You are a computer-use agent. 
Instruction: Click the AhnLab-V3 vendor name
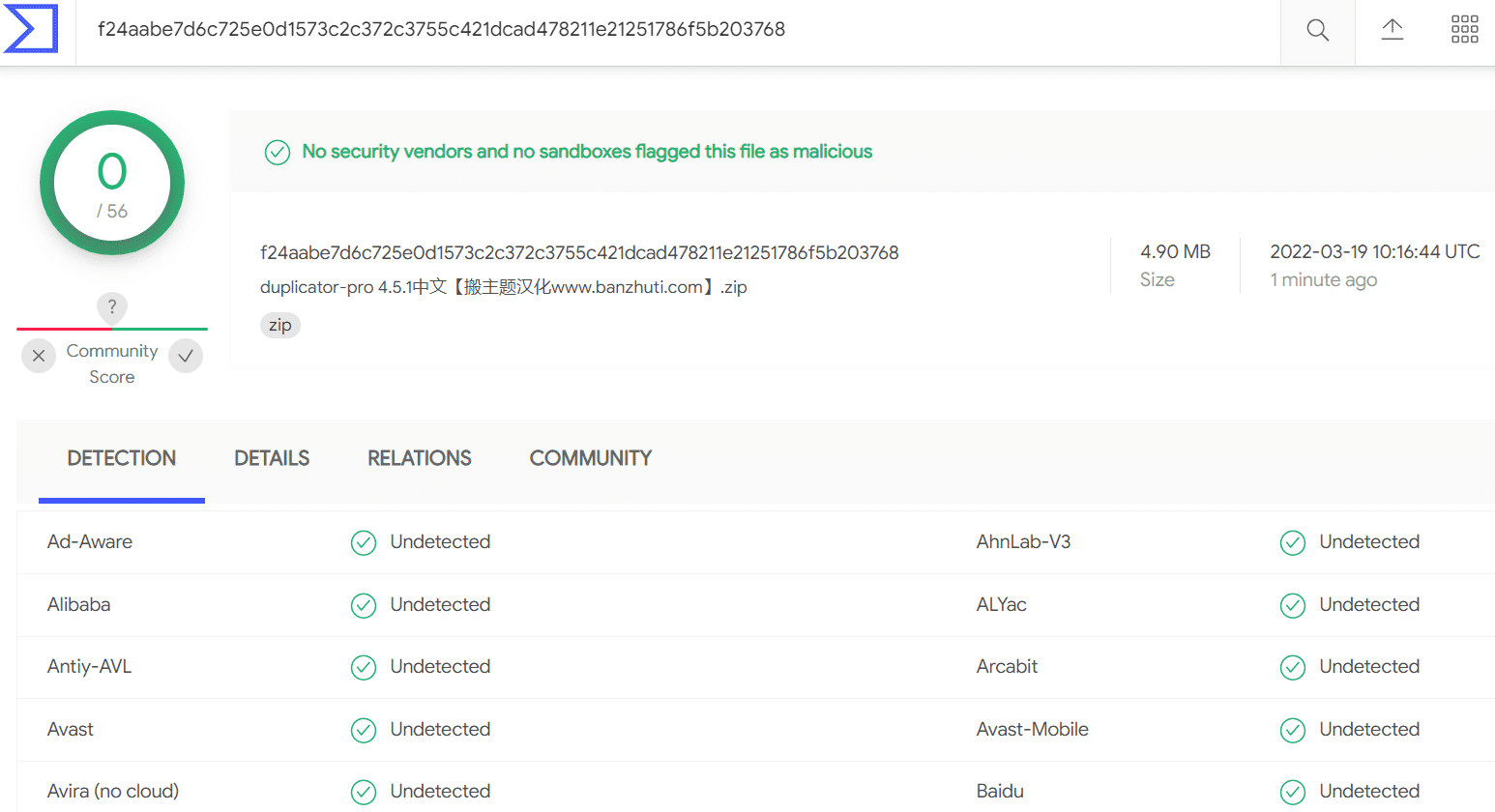click(1024, 541)
